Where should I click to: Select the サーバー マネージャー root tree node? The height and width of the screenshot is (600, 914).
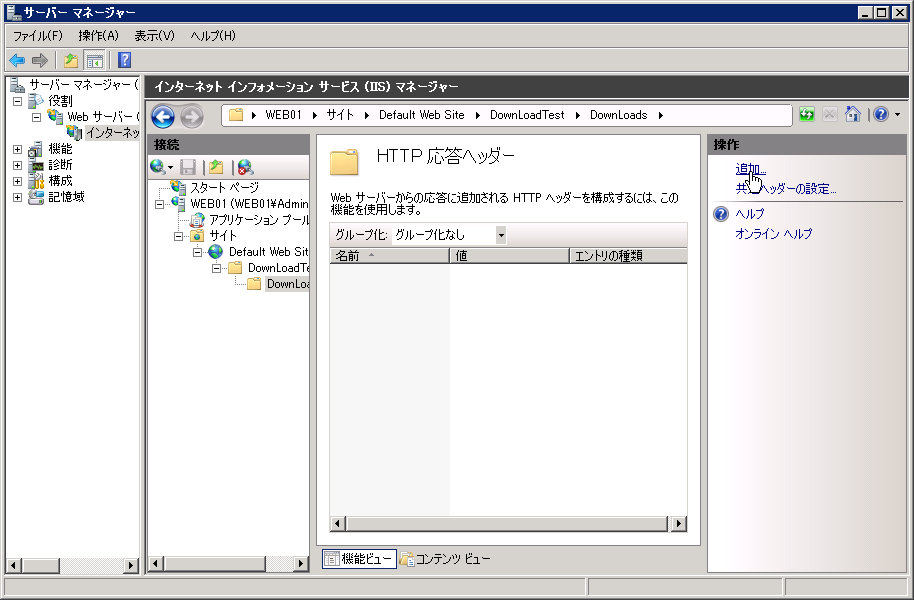[x=83, y=85]
